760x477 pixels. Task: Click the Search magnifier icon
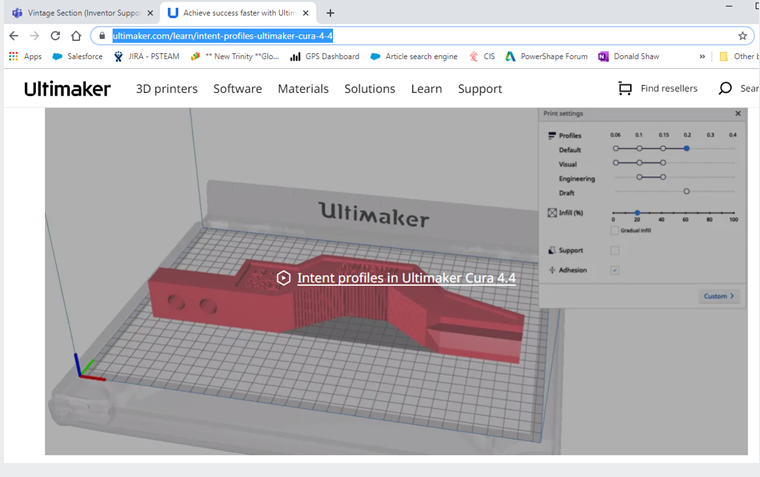[x=725, y=88]
